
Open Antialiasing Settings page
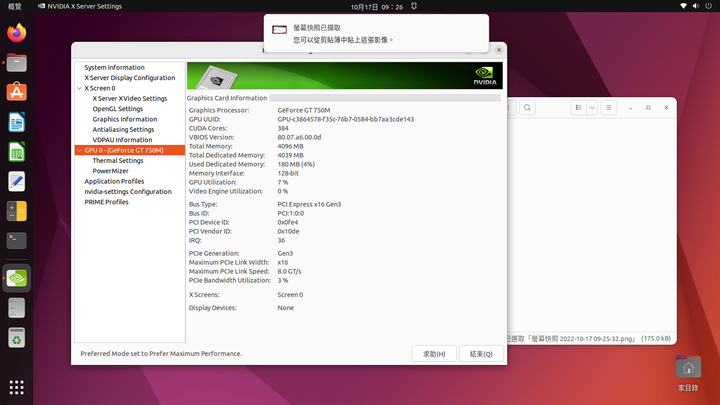pyautogui.click(x=124, y=129)
